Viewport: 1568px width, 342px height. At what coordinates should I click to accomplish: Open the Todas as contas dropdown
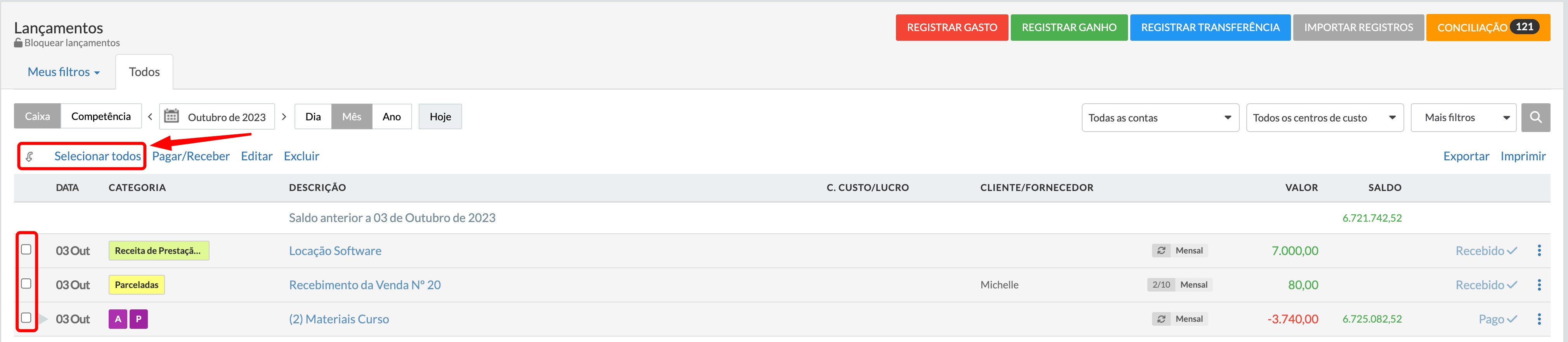point(1160,118)
